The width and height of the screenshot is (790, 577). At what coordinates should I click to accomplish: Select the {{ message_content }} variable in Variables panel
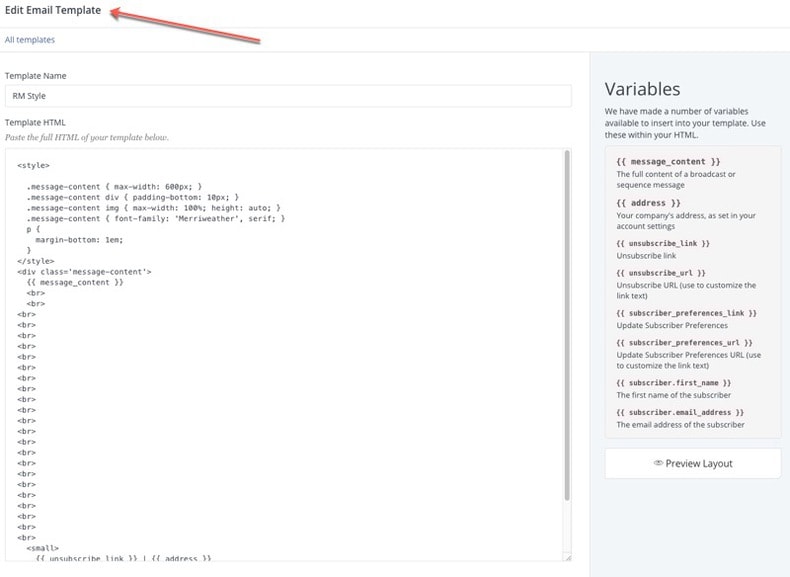click(668, 162)
